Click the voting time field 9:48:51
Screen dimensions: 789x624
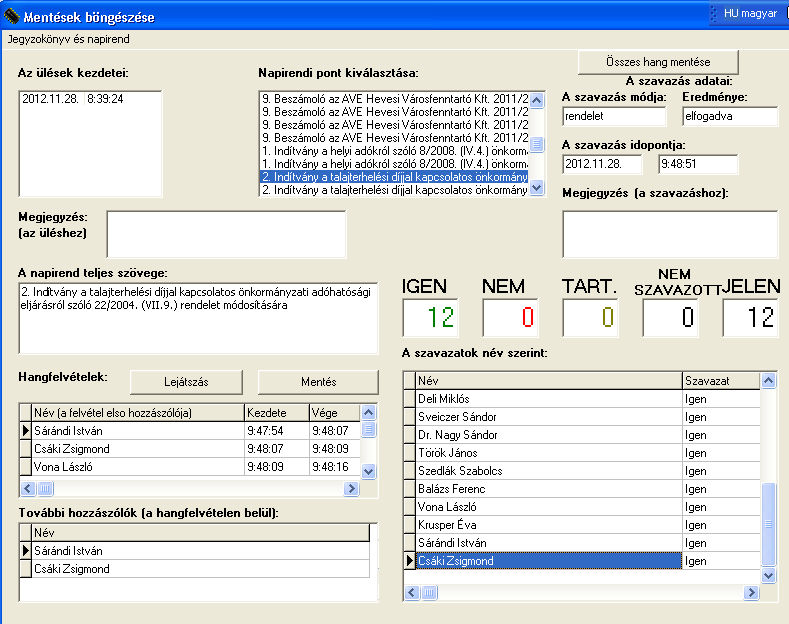click(698, 164)
